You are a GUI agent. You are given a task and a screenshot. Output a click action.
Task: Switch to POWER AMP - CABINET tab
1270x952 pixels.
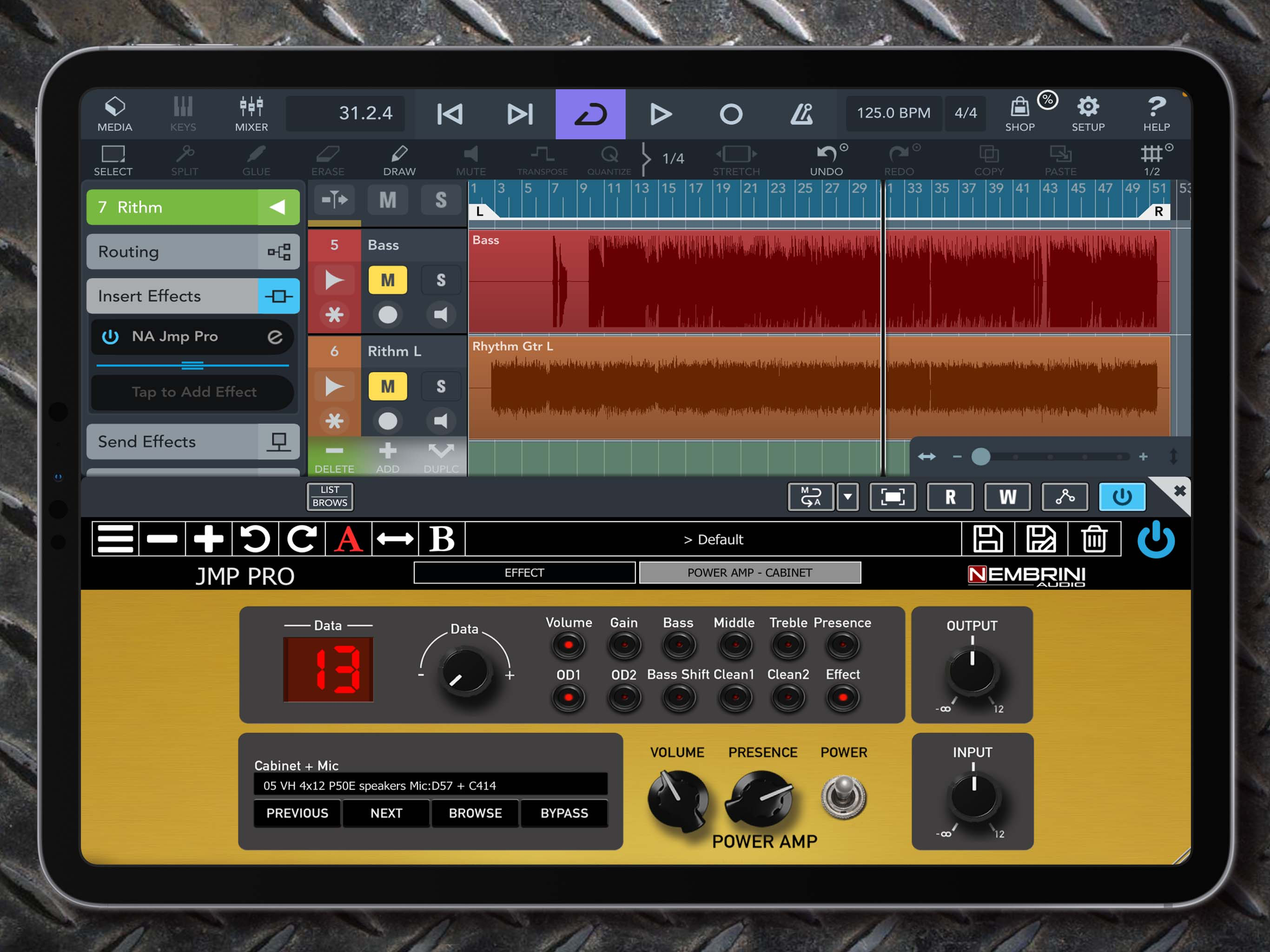(750, 573)
